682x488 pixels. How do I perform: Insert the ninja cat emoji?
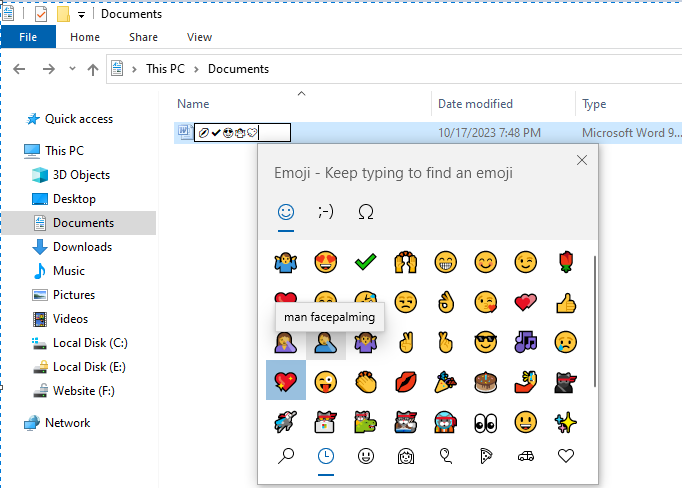click(x=566, y=382)
